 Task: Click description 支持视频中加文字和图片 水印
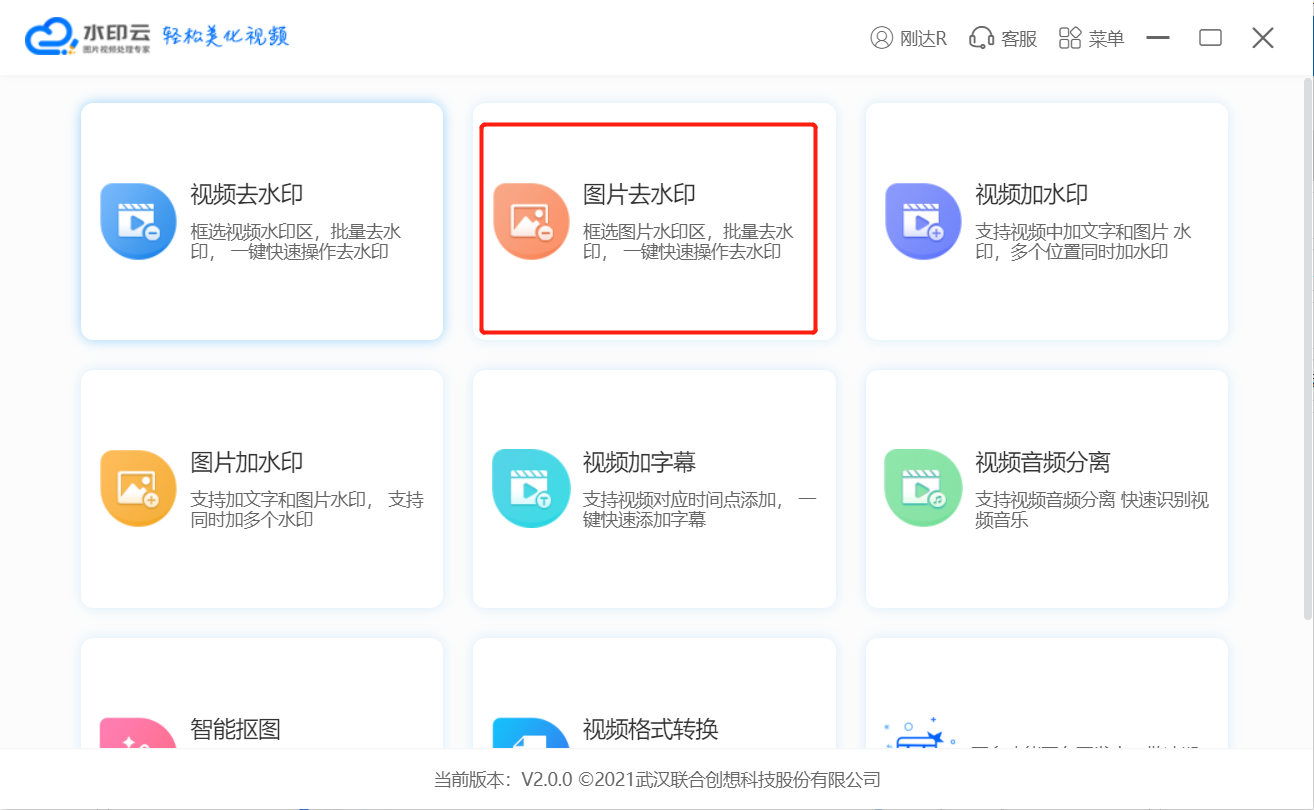click(1084, 242)
